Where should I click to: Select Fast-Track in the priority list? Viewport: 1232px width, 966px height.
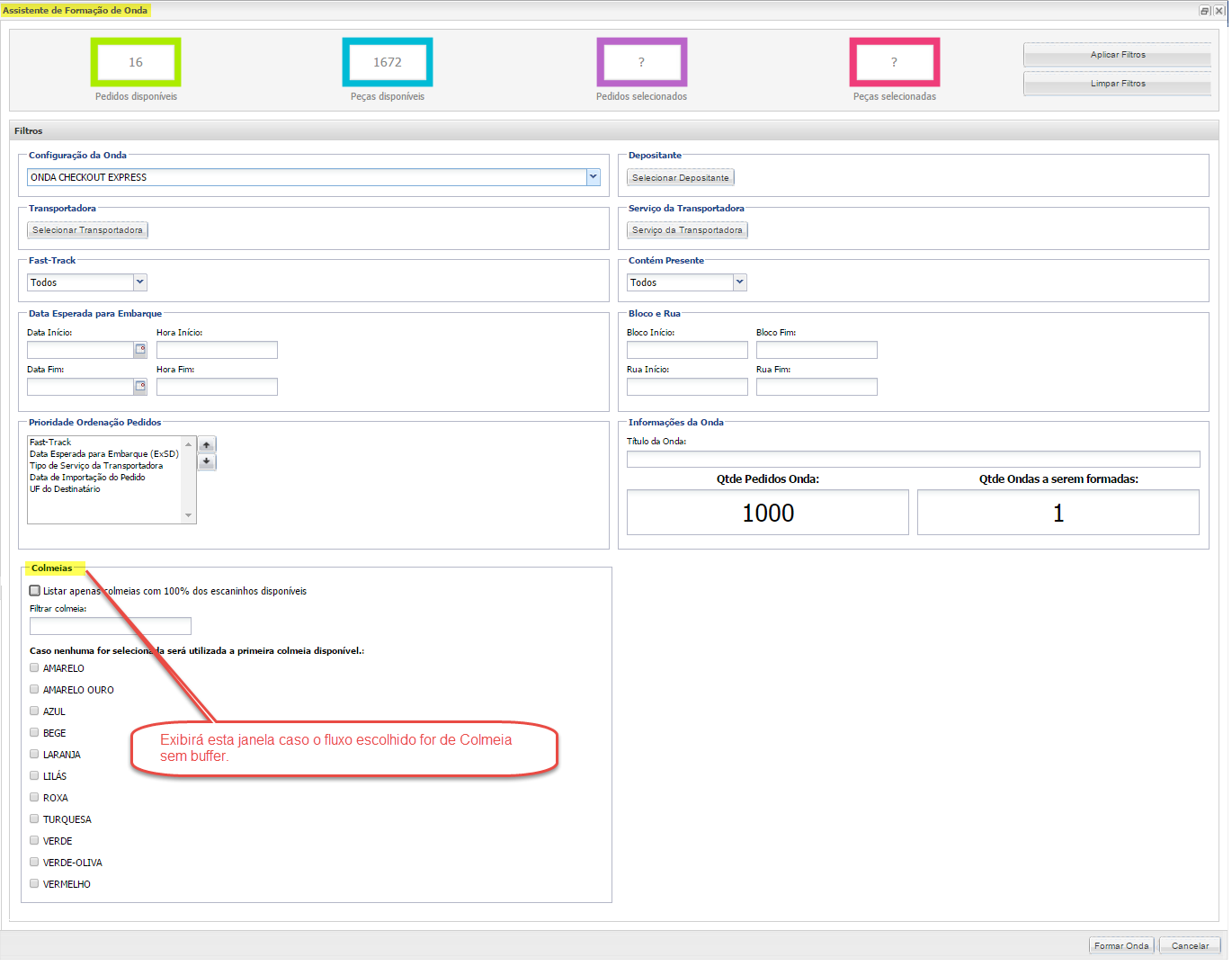(50, 443)
